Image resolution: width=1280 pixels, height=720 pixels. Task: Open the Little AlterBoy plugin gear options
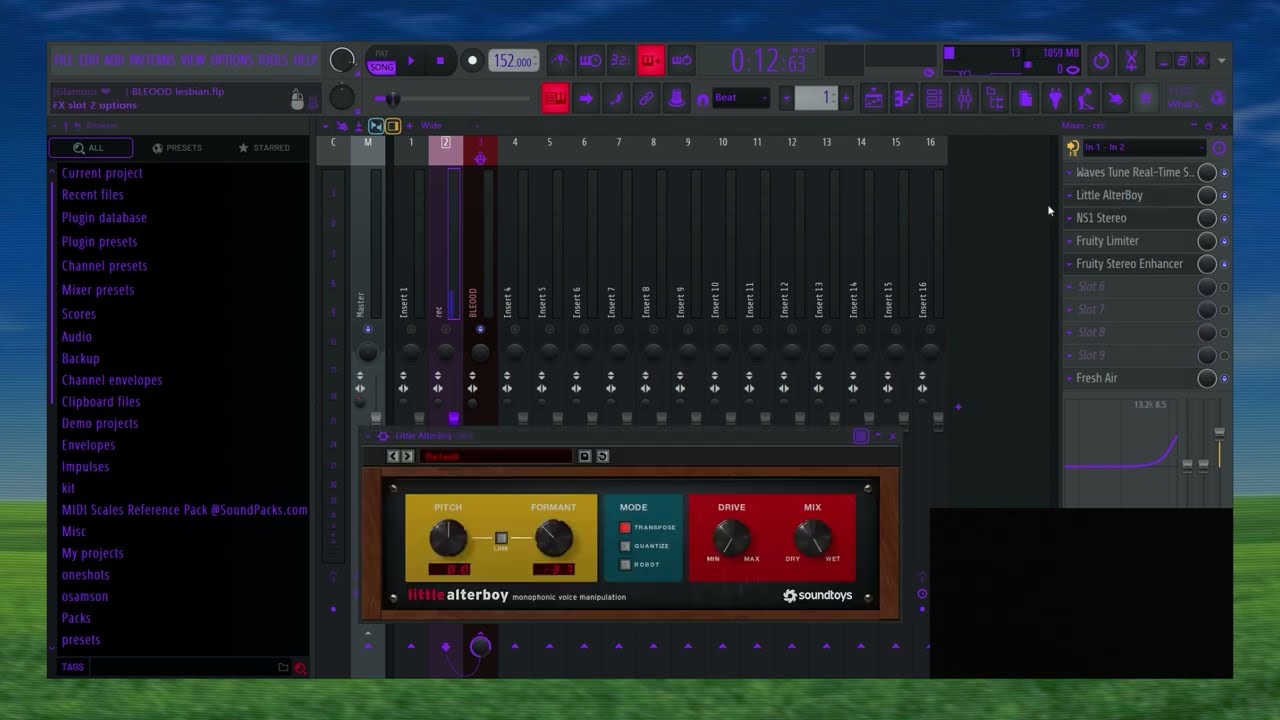[x=382, y=436]
